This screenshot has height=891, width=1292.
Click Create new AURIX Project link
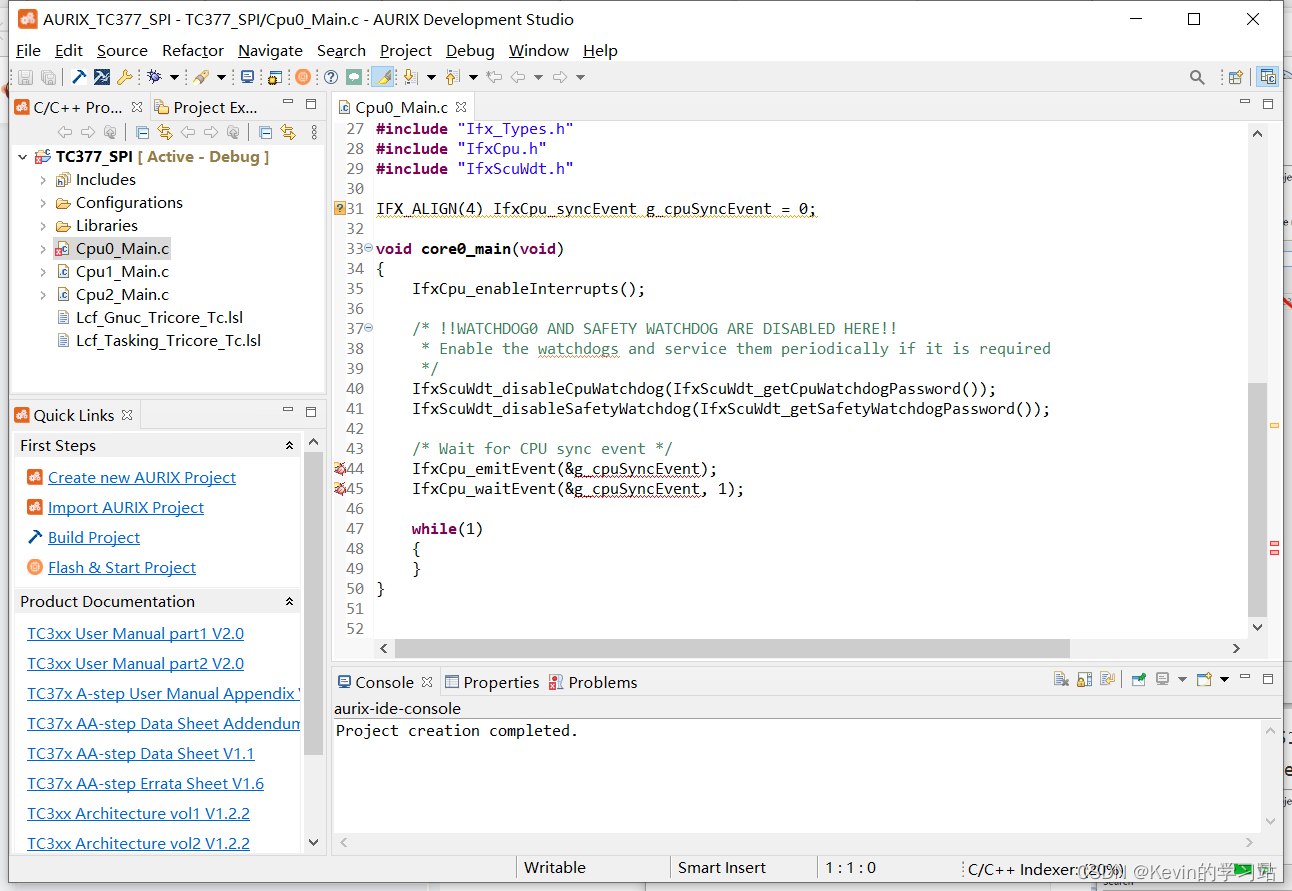[x=142, y=478]
